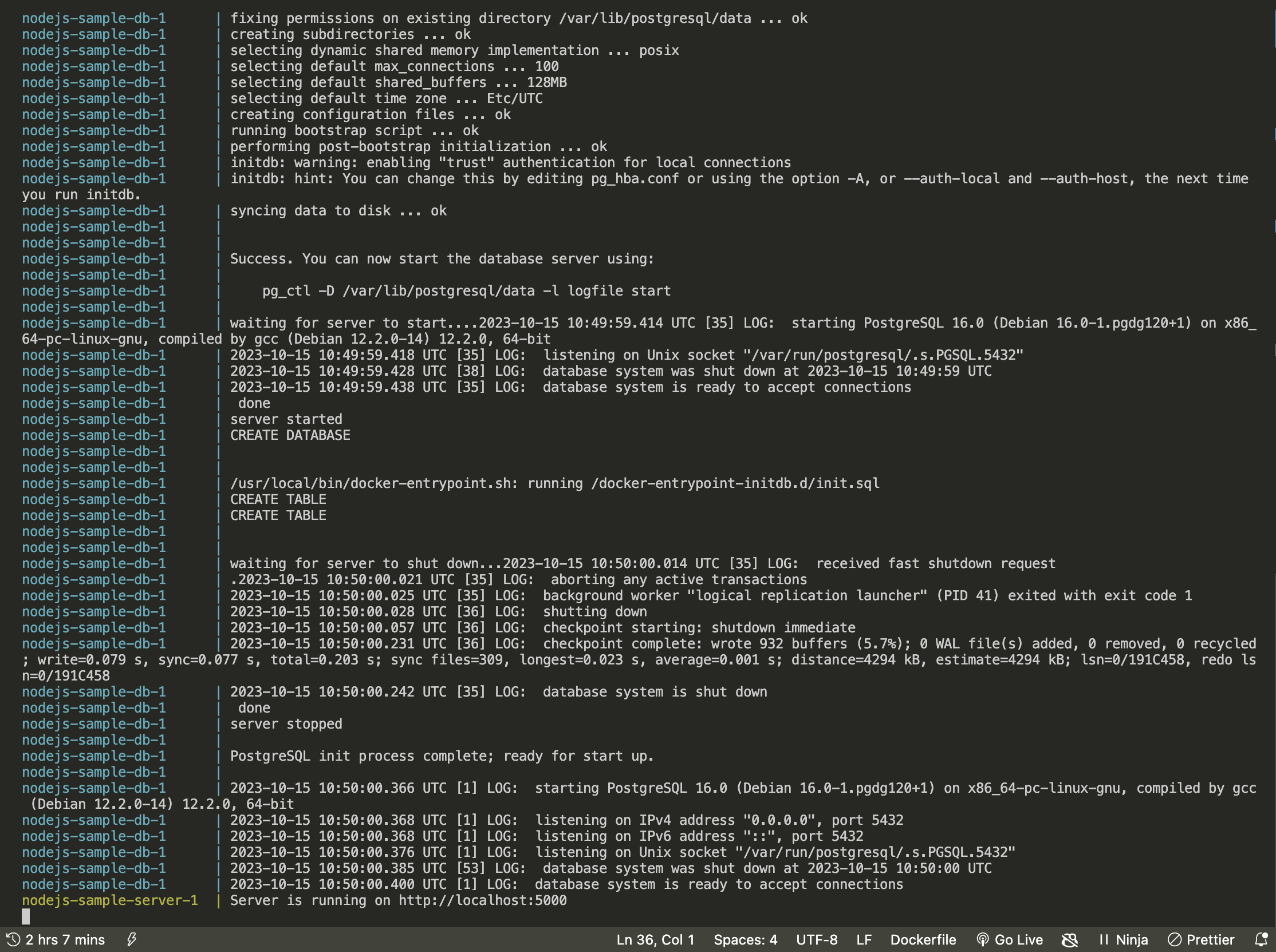Open Go to Line via Ln 36, Col 1
This screenshot has width=1276, height=952.
tap(655, 939)
